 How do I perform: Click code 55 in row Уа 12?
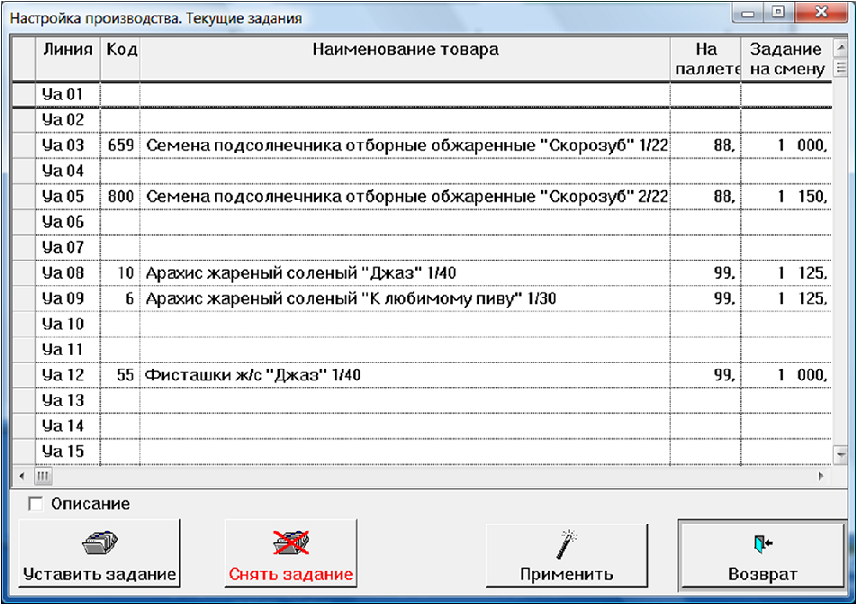click(125, 375)
